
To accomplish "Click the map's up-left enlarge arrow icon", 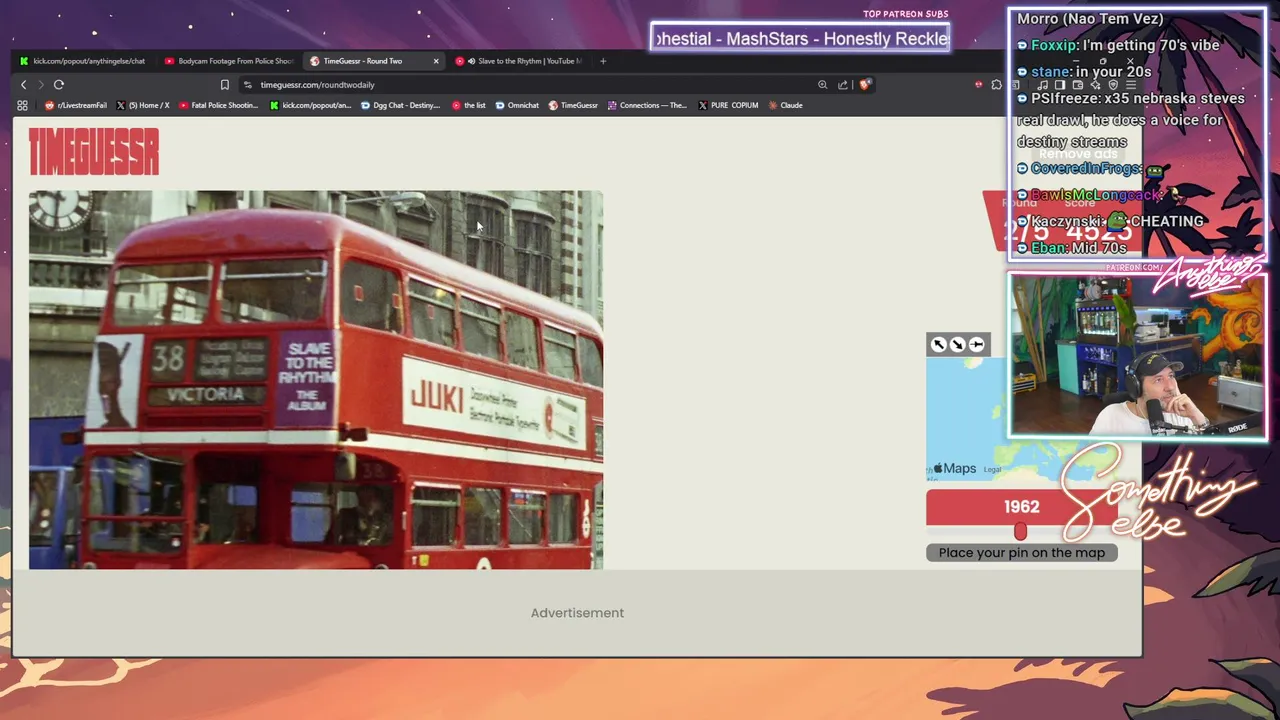I will pyautogui.click(x=938, y=345).
